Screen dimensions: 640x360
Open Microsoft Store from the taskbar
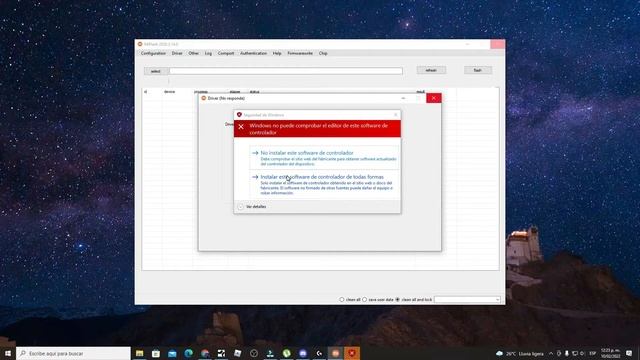pos(156,353)
